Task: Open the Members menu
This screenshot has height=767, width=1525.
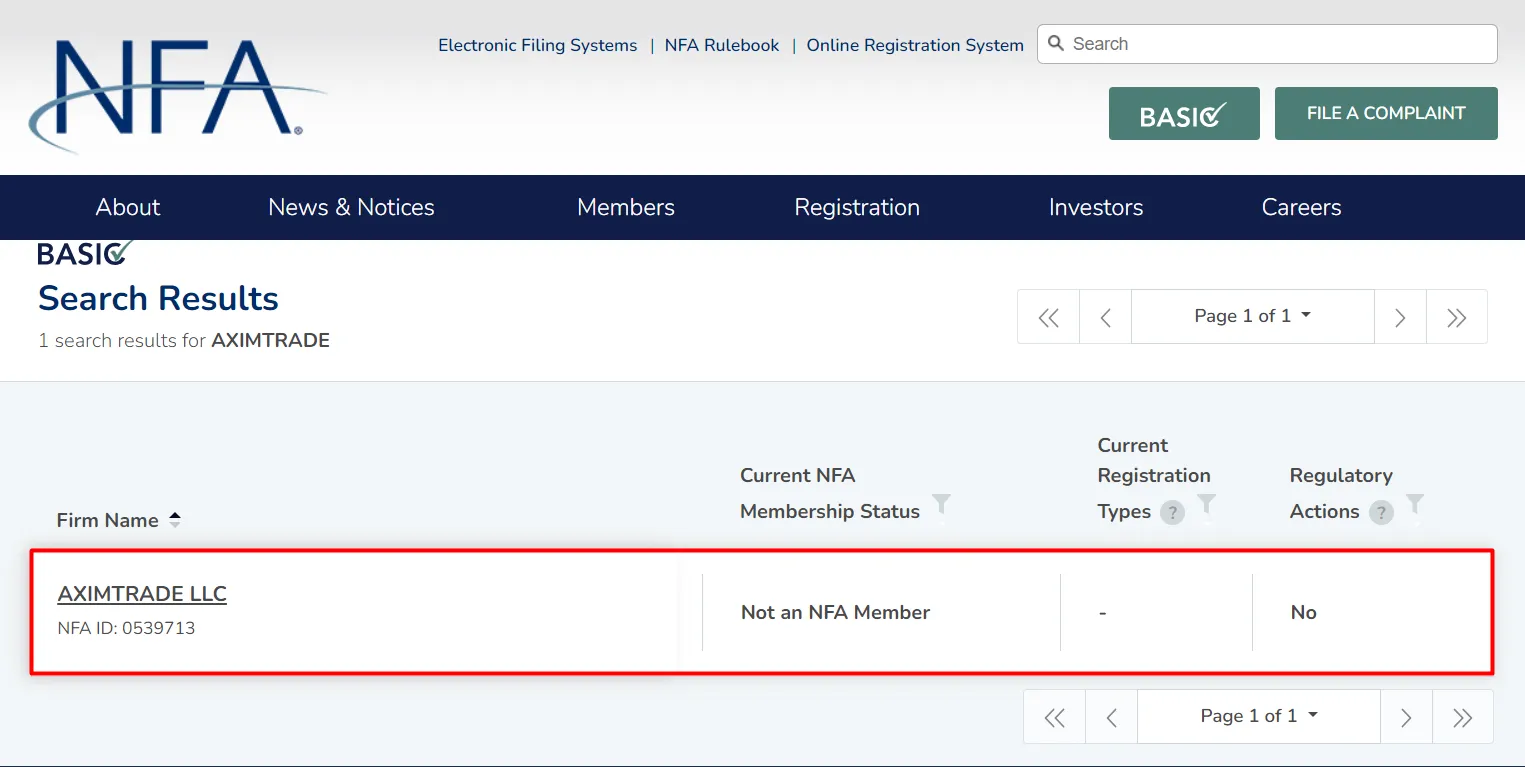Action: coord(626,207)
